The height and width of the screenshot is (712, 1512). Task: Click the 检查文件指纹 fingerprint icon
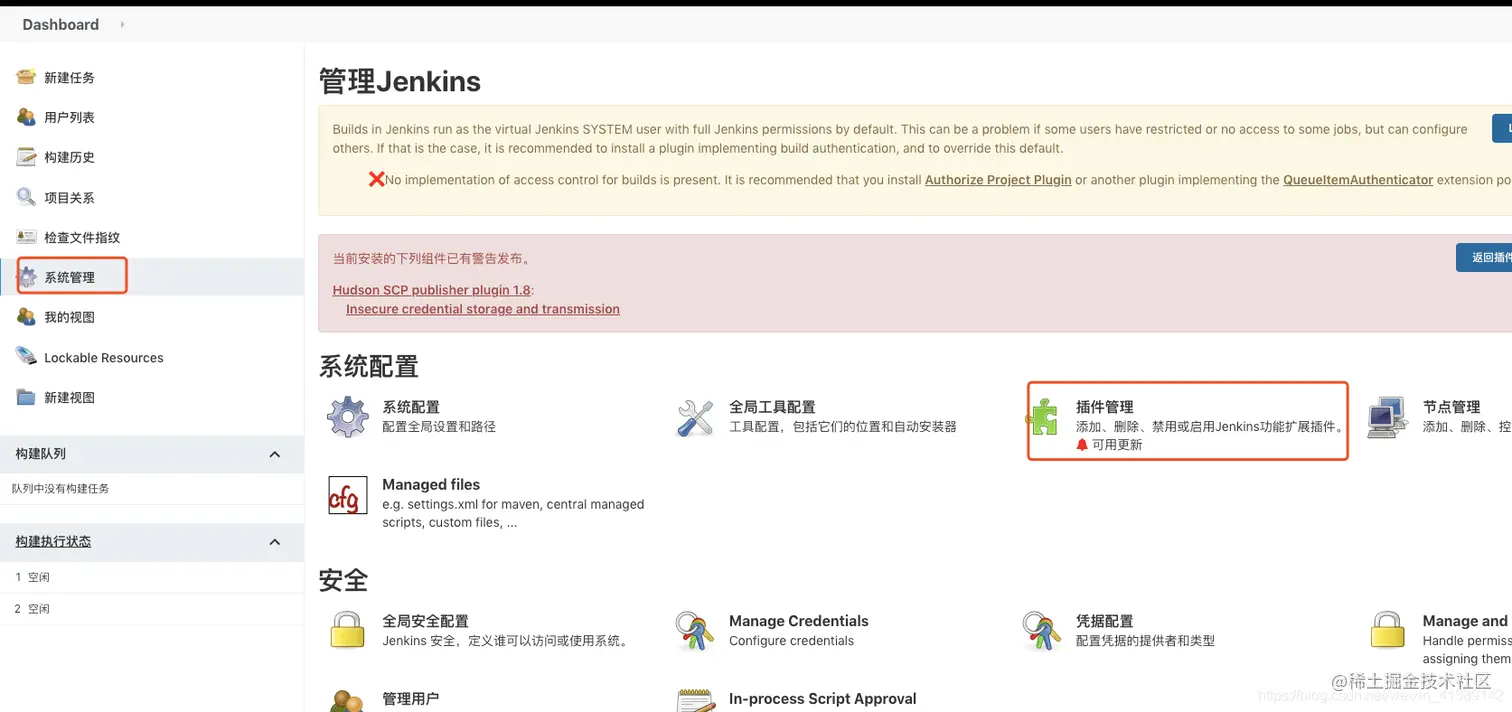click(x=27, y=237)
